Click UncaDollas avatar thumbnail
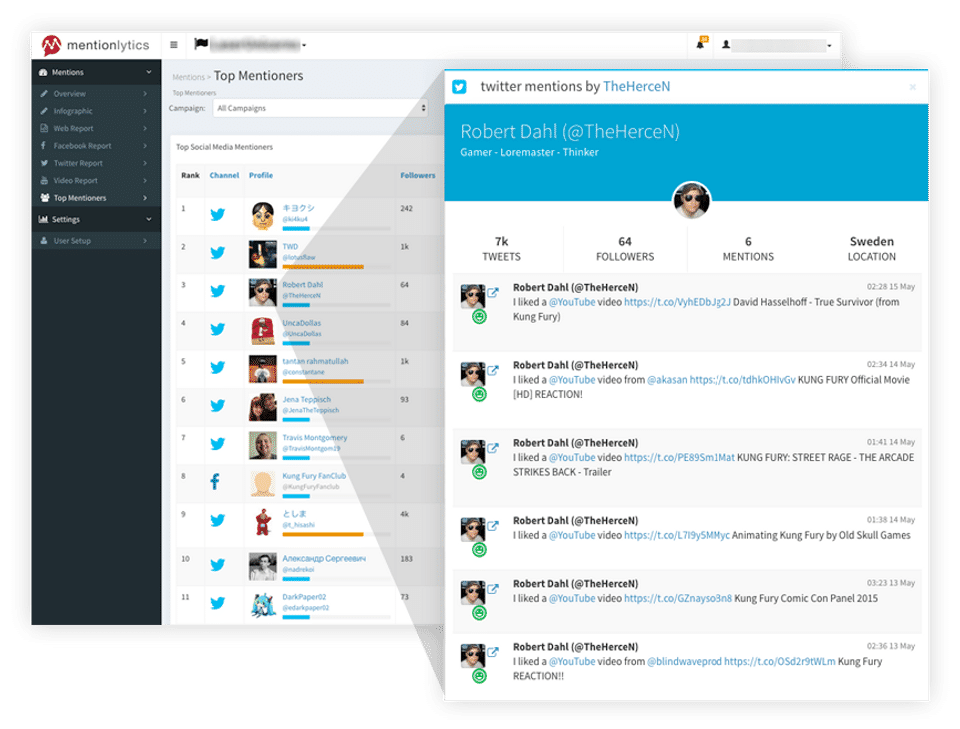Image resolution: width=960 pixels, height=729 pixels. pos(263,331)
